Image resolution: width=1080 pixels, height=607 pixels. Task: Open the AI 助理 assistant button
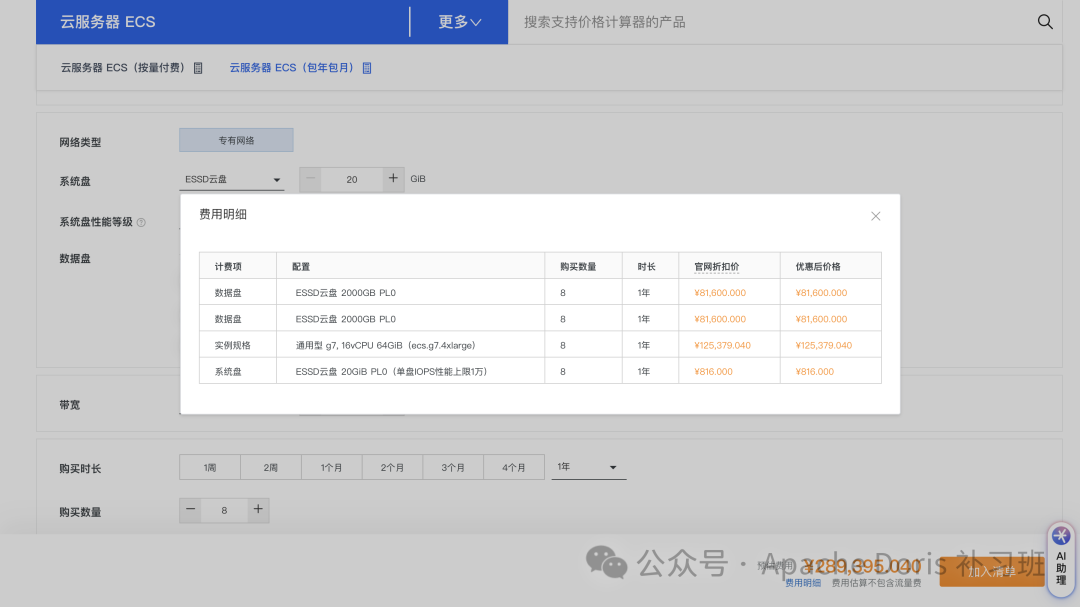tap(1061, 559)
